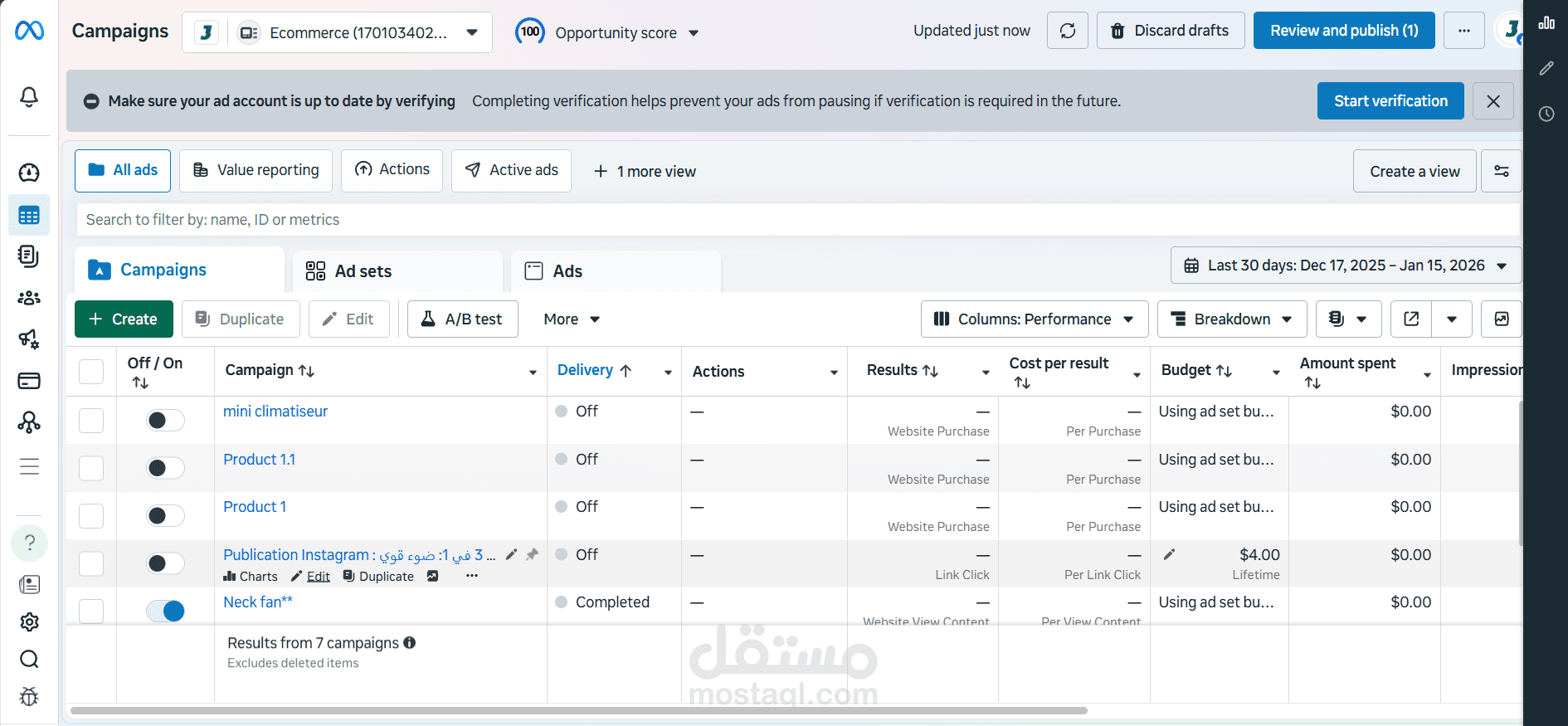The height and width of the screenshot is (726, 1568).
Task: Turn on the mini climatiseur campaign toggle
Action: click(x=165, y=421)
